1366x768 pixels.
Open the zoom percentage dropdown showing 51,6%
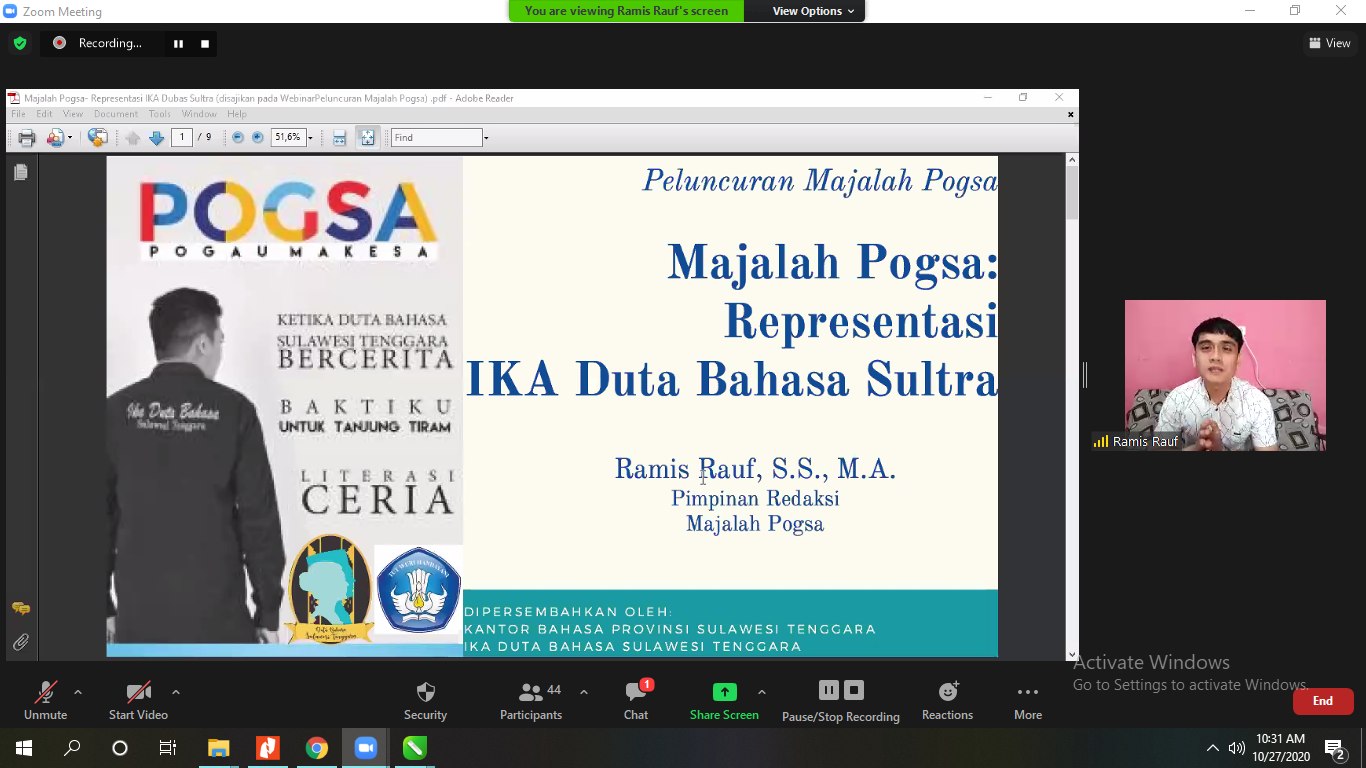[311, 137]
